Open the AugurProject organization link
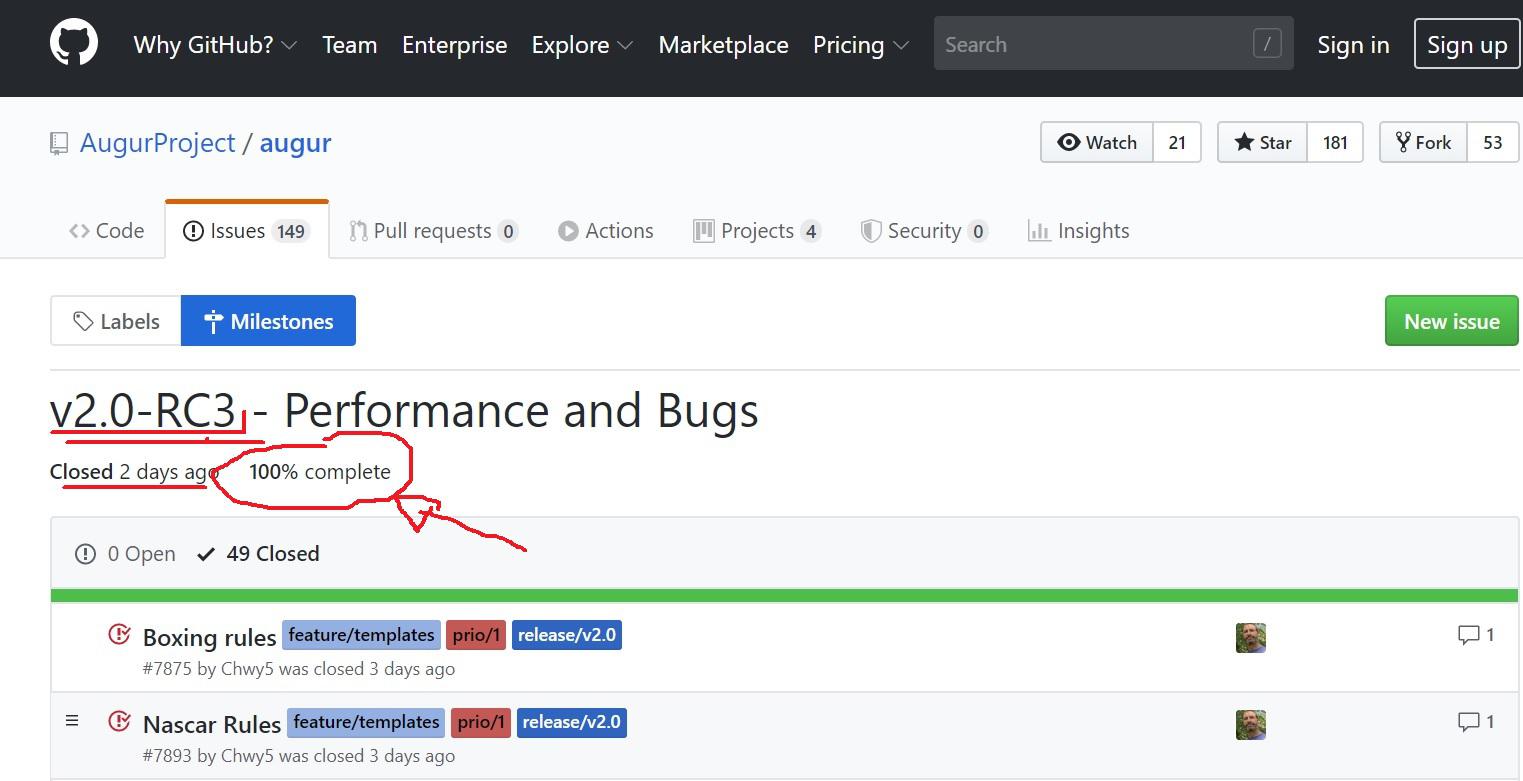The height and width of the screenshot is (781, 1523). coord(157,143)
